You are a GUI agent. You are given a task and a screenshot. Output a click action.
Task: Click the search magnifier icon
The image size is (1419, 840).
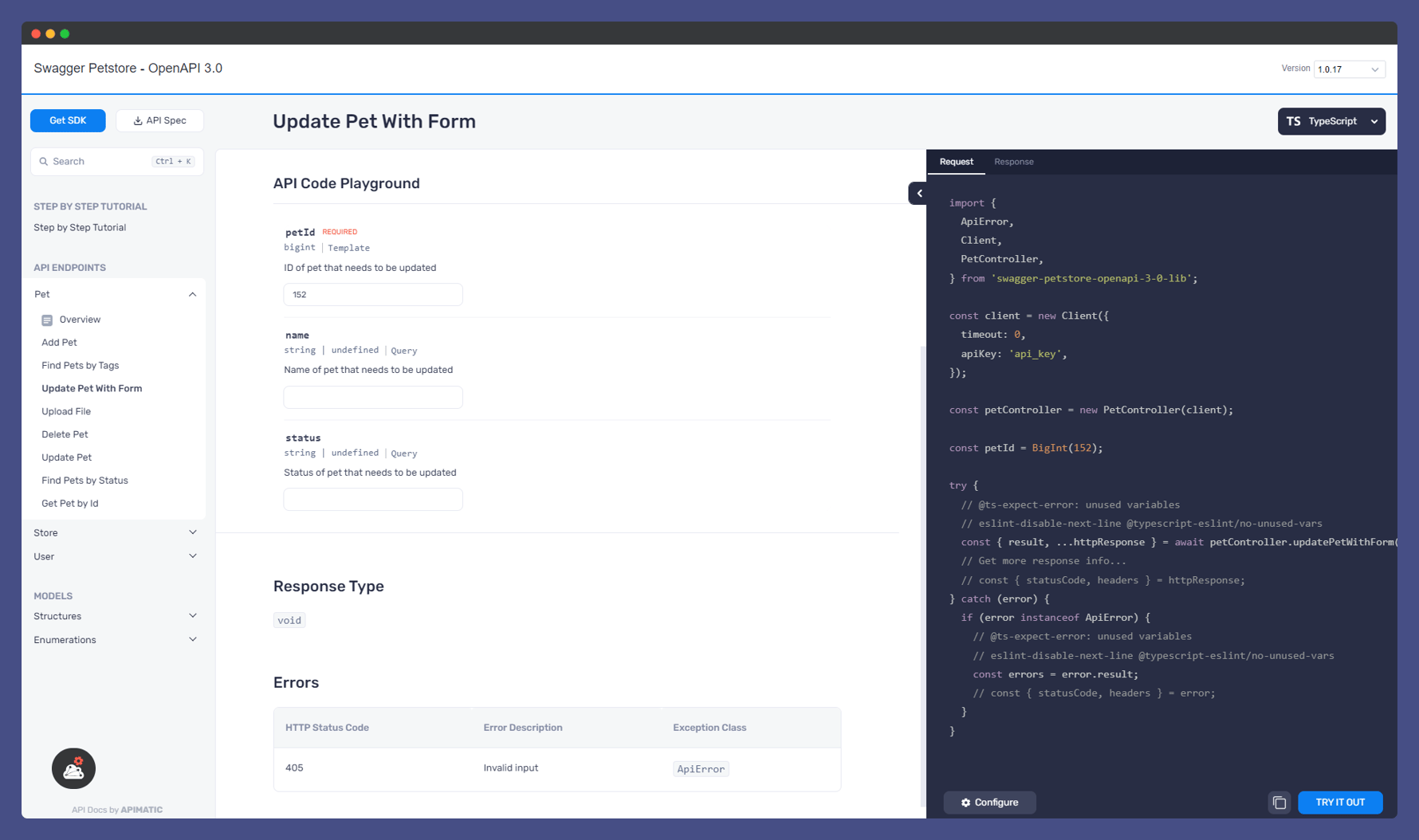click(x=45, y=161)
